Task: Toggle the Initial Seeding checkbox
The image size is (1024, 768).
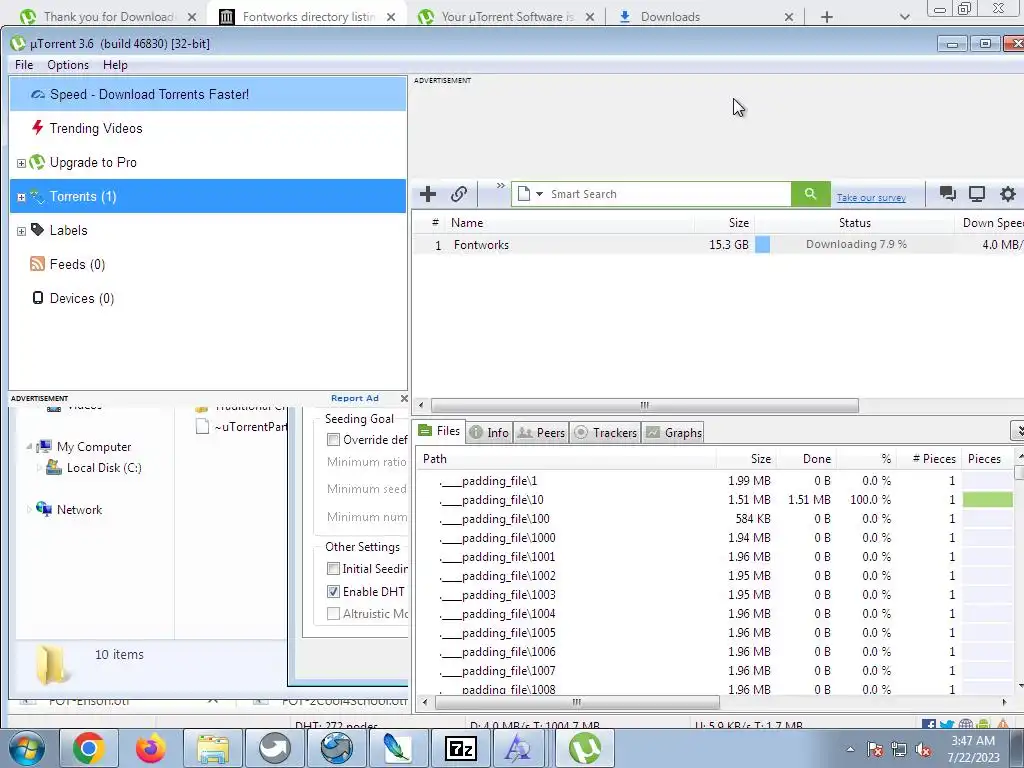Action: click(x=333, y=569)
